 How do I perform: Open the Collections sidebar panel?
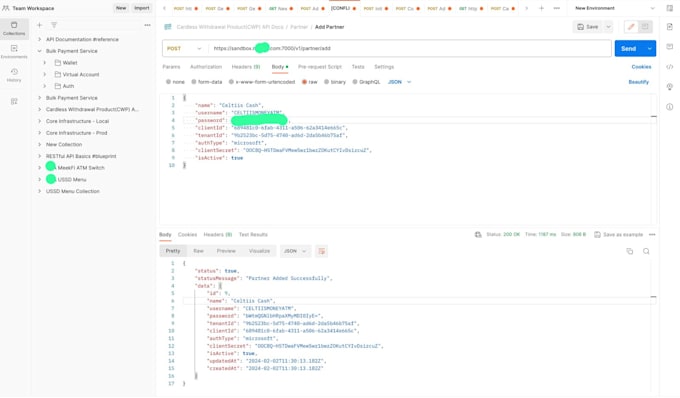(x=14, y=28)
